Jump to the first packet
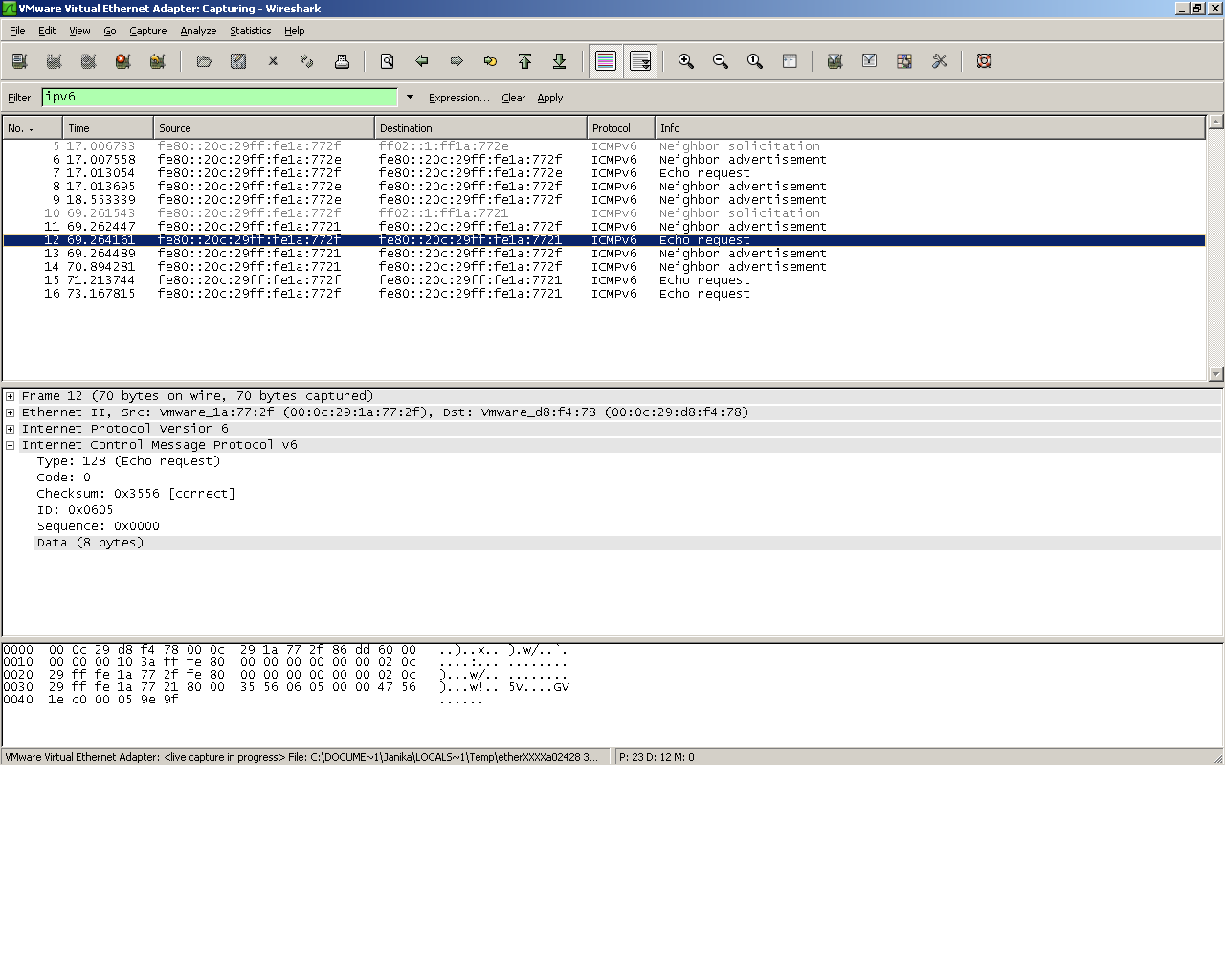 tap(525, 61)
